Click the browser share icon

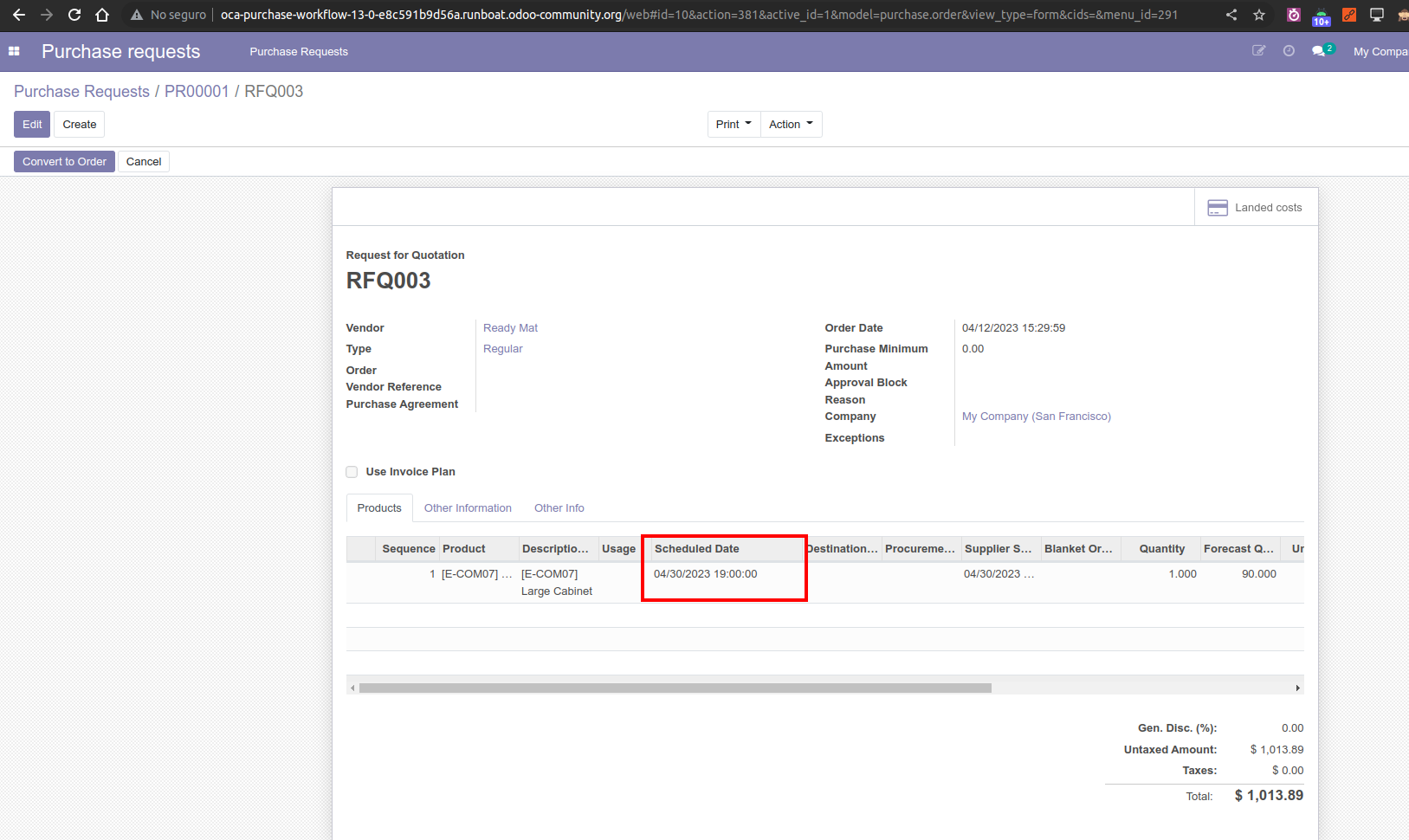tap(1232, 15)
